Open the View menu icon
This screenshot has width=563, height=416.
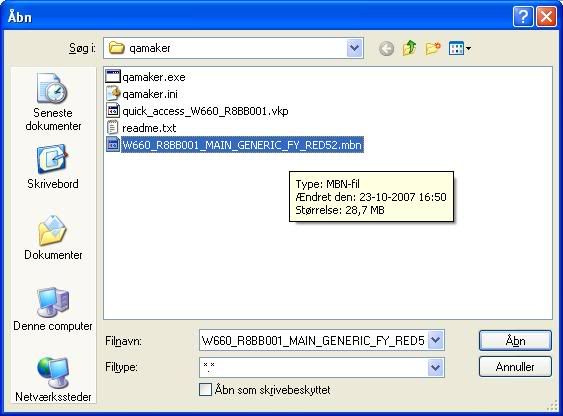point(460,48)
